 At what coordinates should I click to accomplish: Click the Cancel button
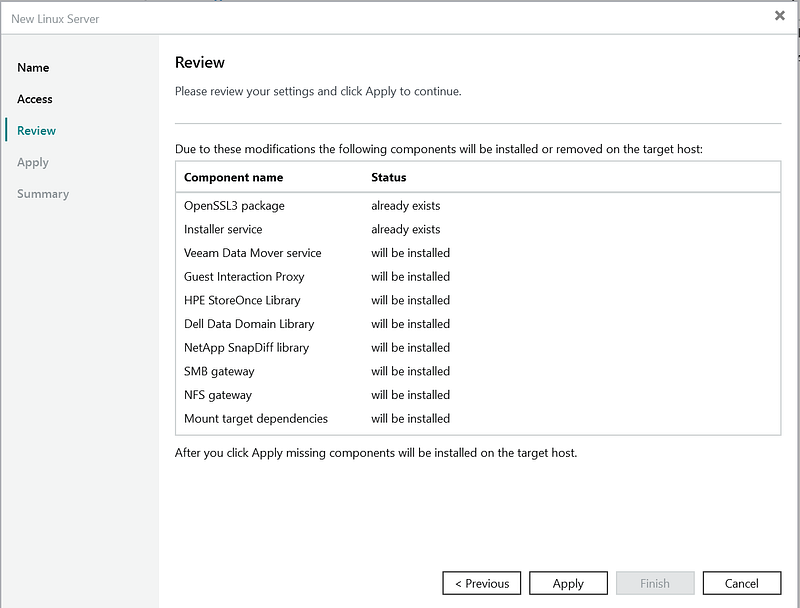coord(741,583)
